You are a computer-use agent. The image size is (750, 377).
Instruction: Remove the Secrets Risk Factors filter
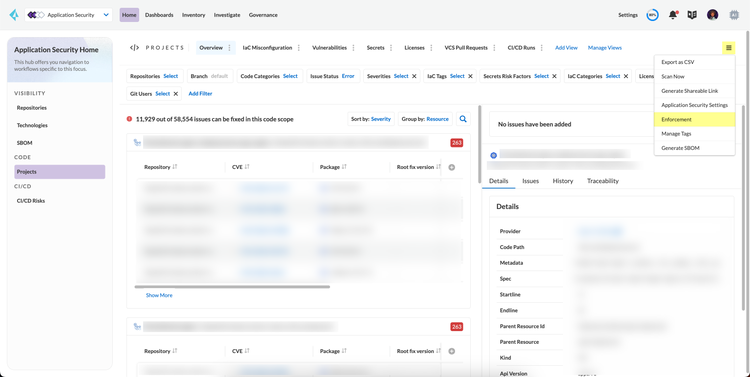click(554, 76)
